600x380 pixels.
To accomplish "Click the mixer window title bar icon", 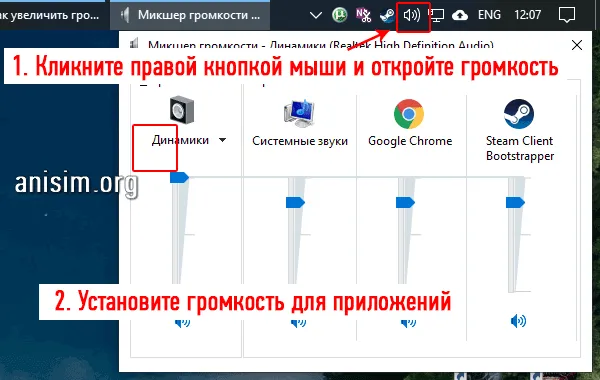I will pyautogui.click(x=134, y=43).
